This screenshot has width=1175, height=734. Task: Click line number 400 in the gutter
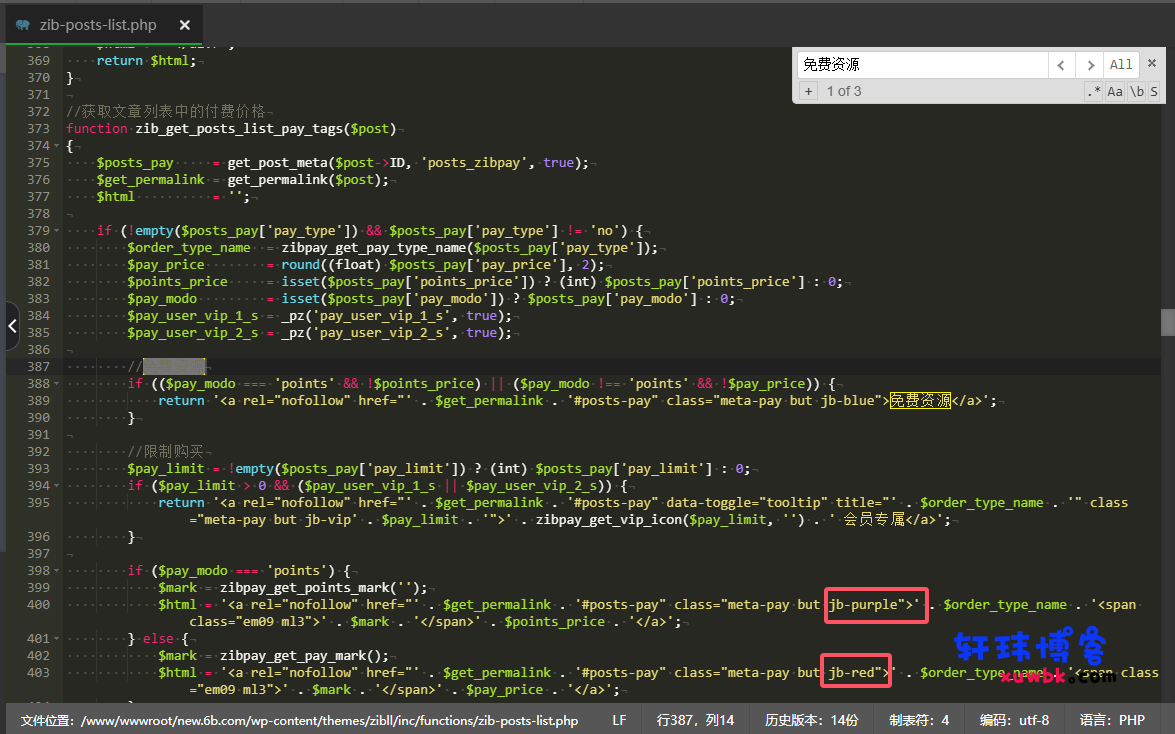(x=38, y=605)
